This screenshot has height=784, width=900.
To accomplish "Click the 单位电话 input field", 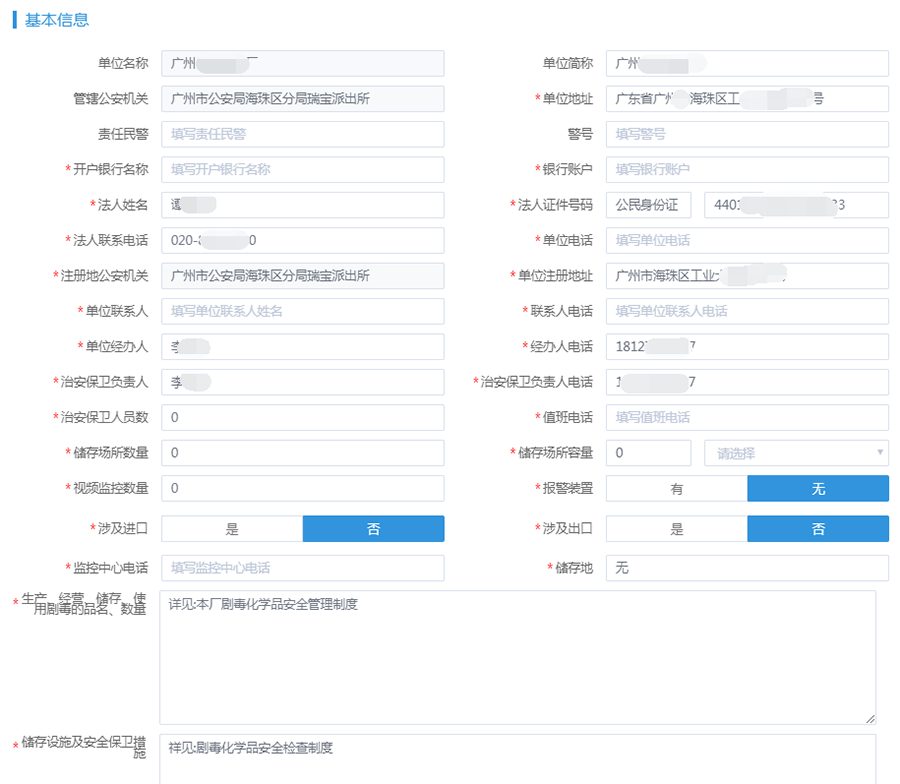I will 747,241.
